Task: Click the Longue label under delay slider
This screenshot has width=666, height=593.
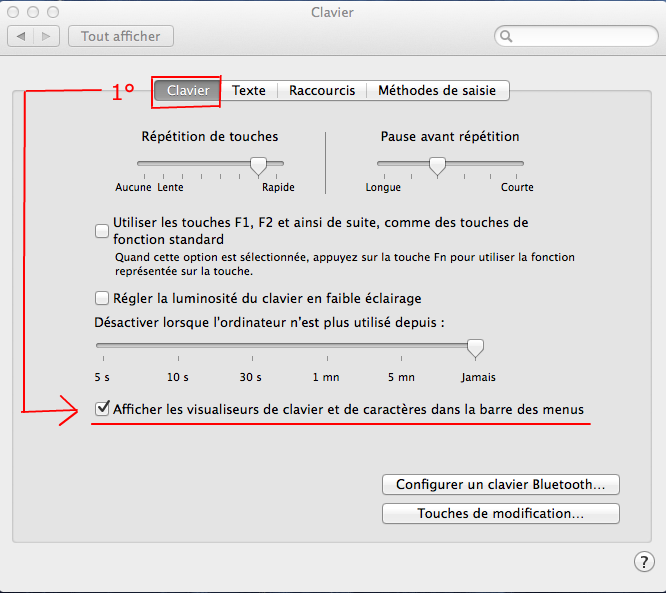Action: (383, 187)
